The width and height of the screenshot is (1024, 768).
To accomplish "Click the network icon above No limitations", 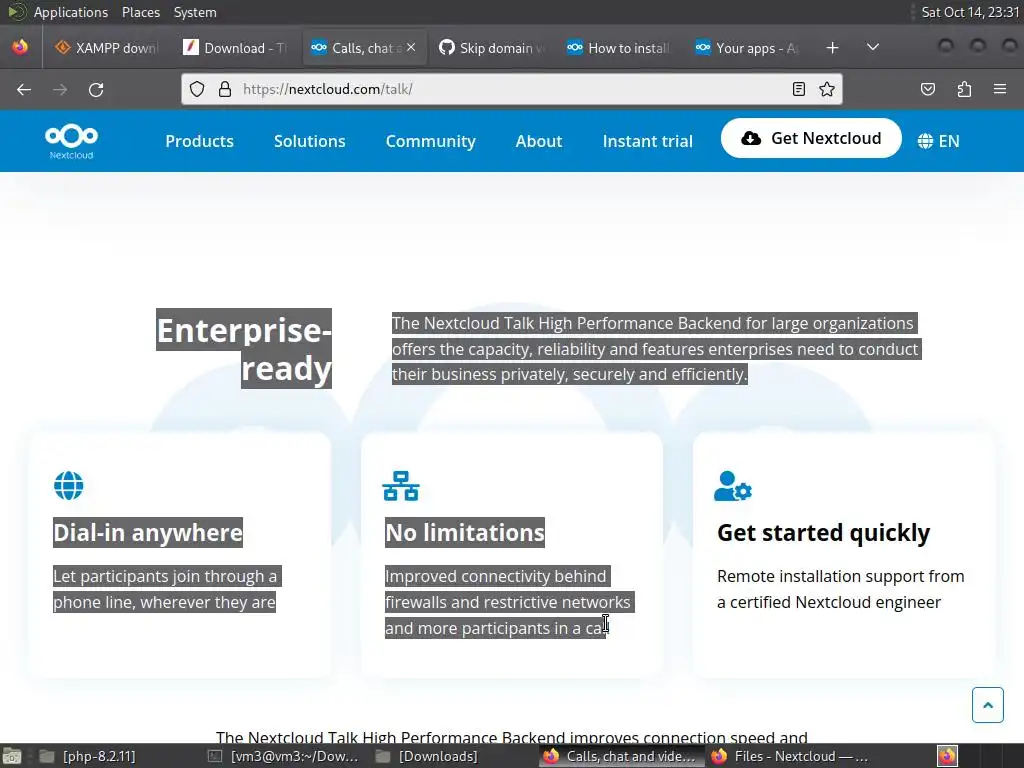I will tap(401, 486).
